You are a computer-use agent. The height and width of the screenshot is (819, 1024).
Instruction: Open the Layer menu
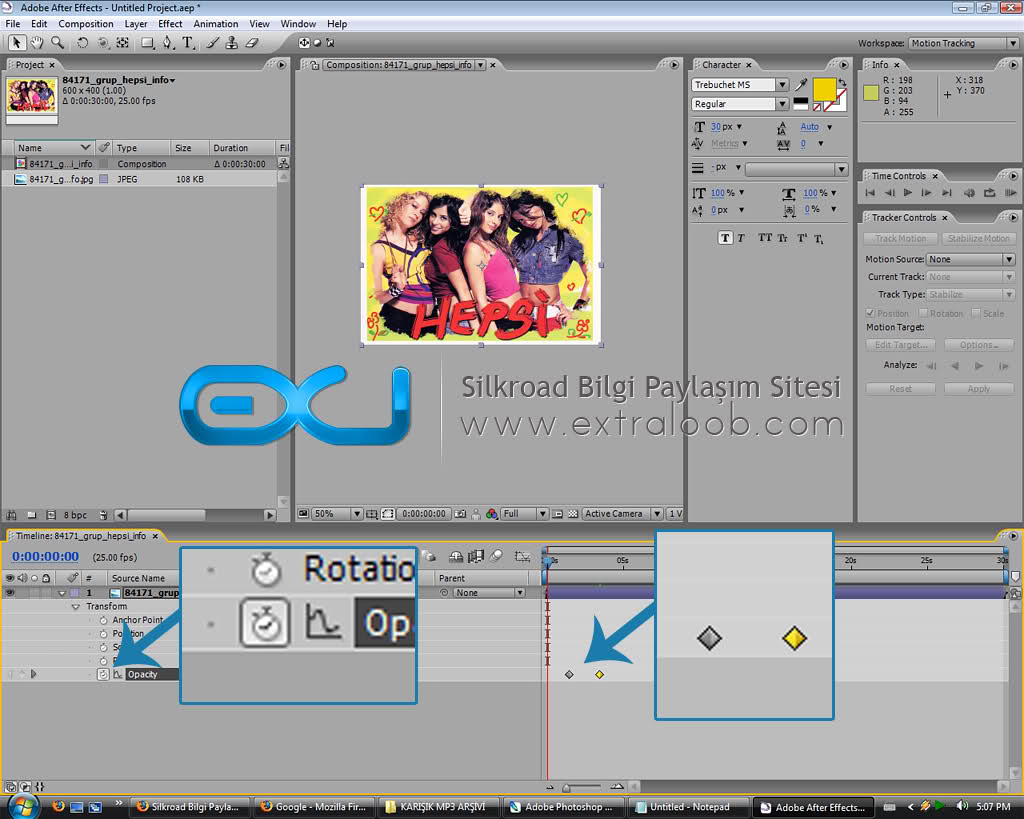136,24
